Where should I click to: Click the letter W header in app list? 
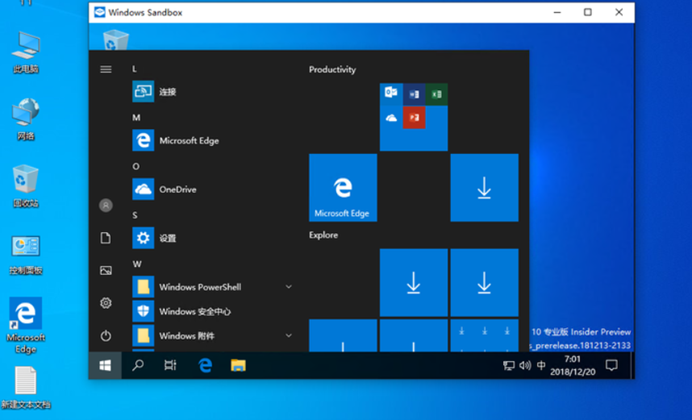click(137, 264)
